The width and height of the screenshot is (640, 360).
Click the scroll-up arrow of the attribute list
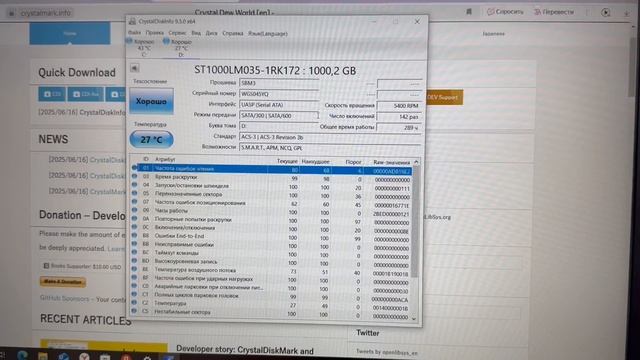coord(416,162)
